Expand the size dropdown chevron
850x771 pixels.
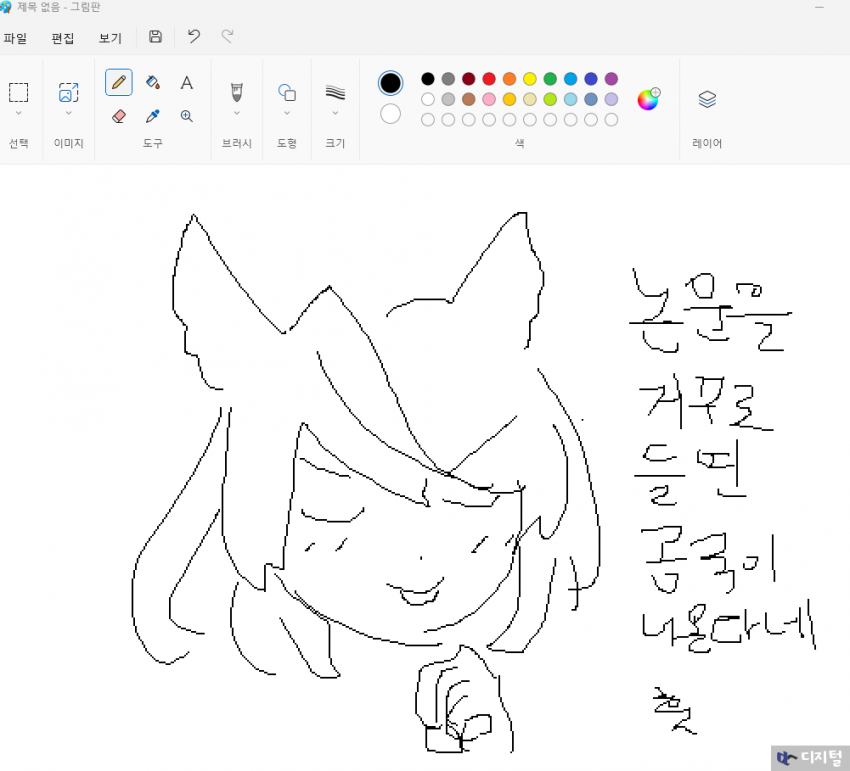(335, 113)
